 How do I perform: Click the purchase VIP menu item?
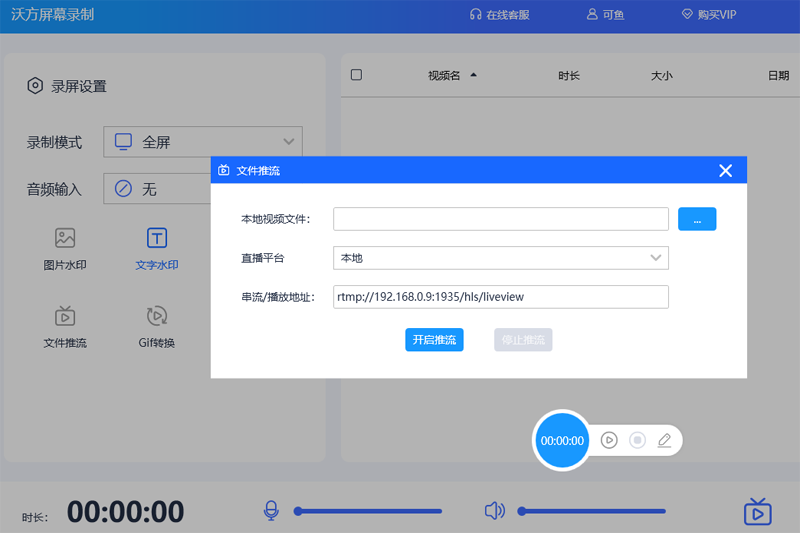[708, 15]
